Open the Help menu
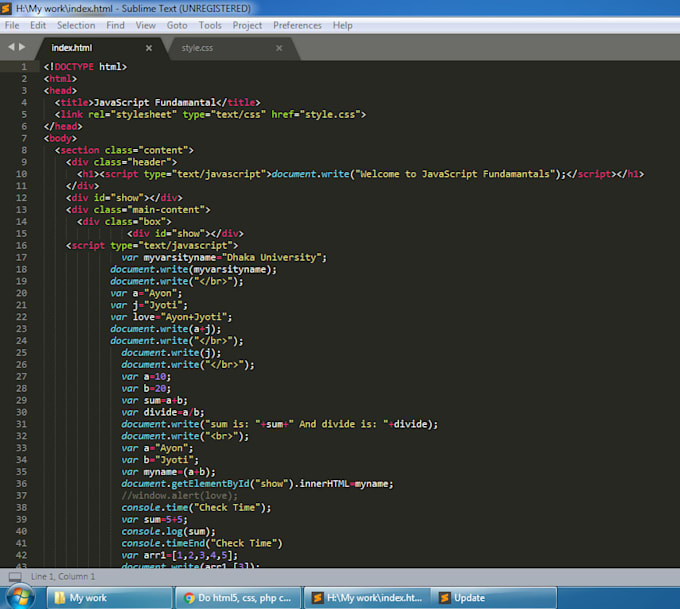680x609 pixels. coord(342,26)
